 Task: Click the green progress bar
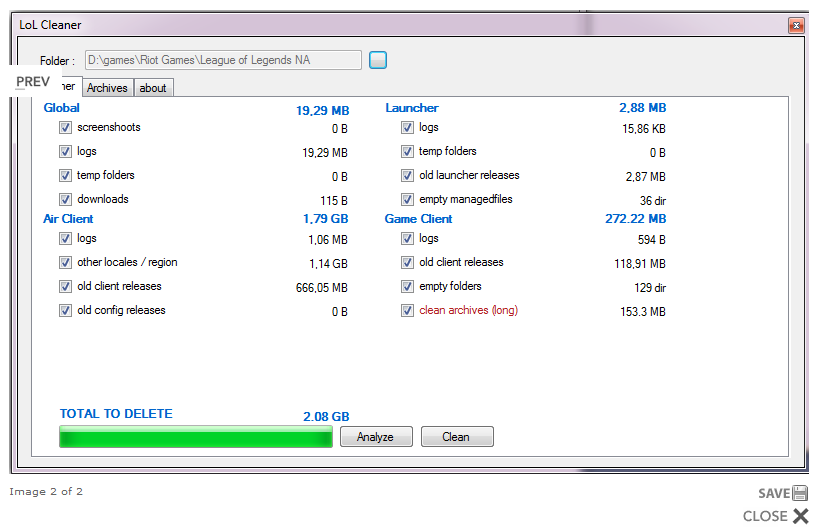coord(196,436)
